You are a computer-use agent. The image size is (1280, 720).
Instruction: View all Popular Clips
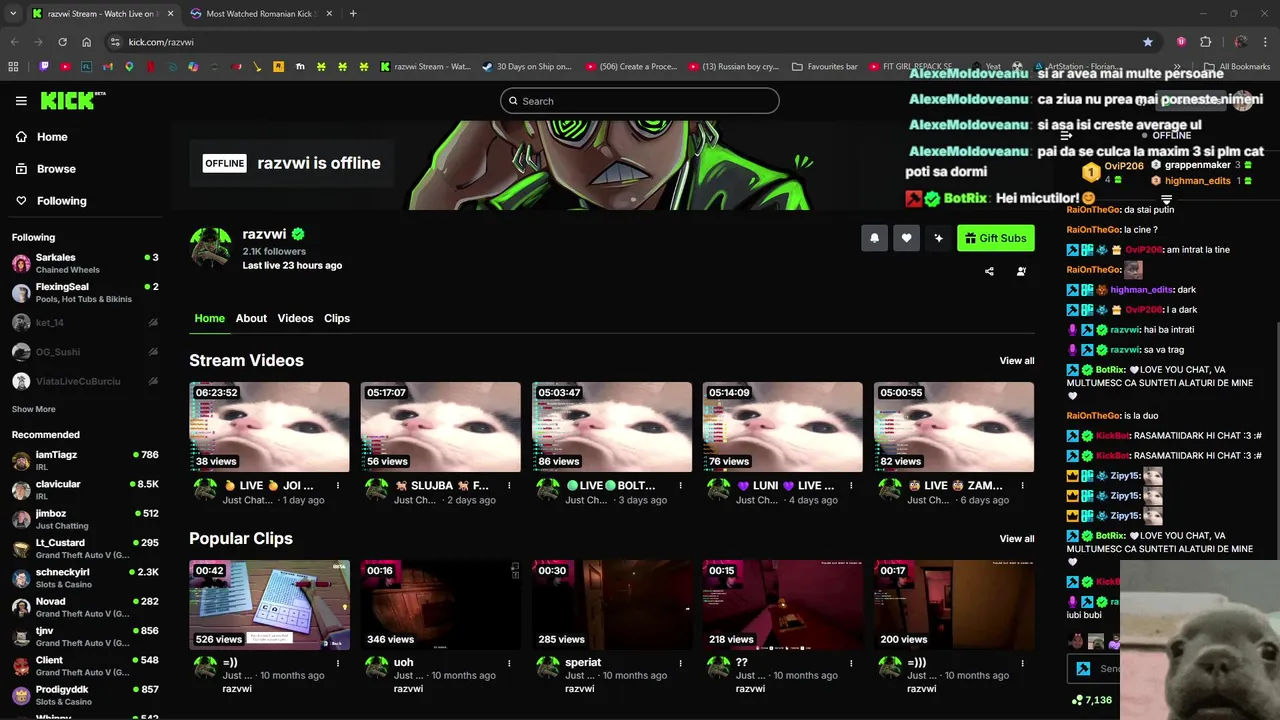click(1017, 539)
